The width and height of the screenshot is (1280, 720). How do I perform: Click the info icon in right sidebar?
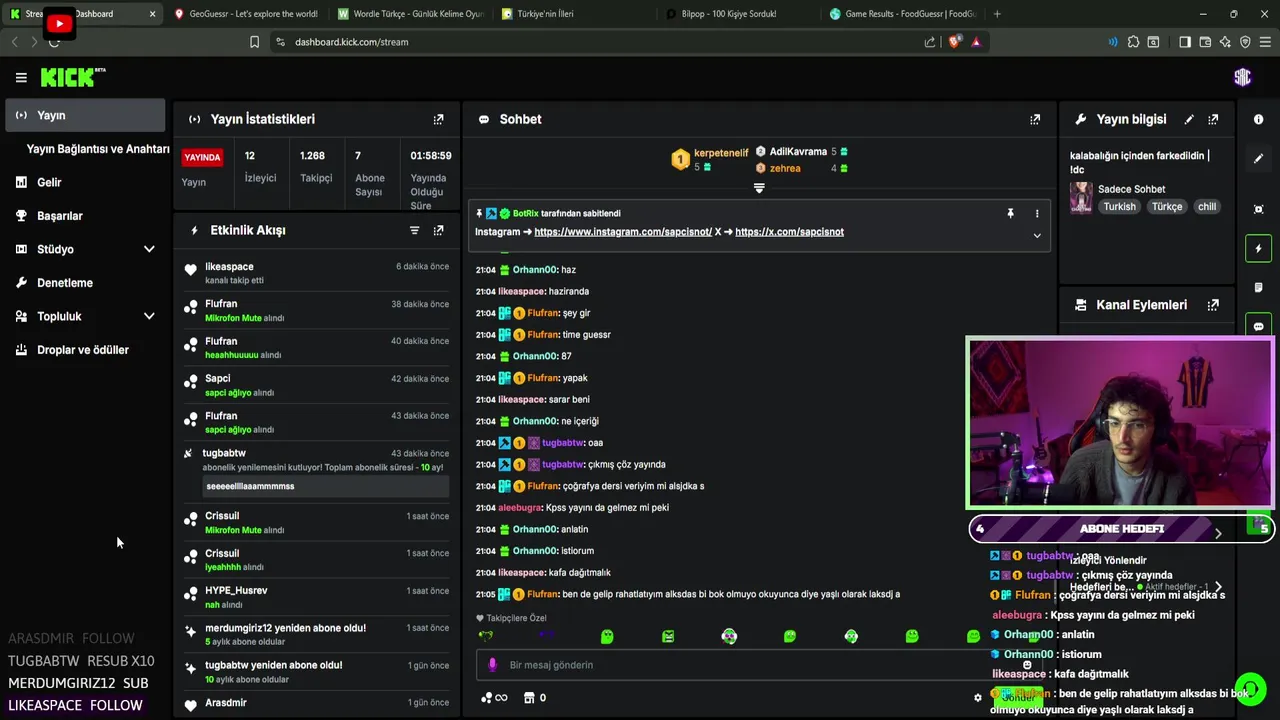[1258, 119]
